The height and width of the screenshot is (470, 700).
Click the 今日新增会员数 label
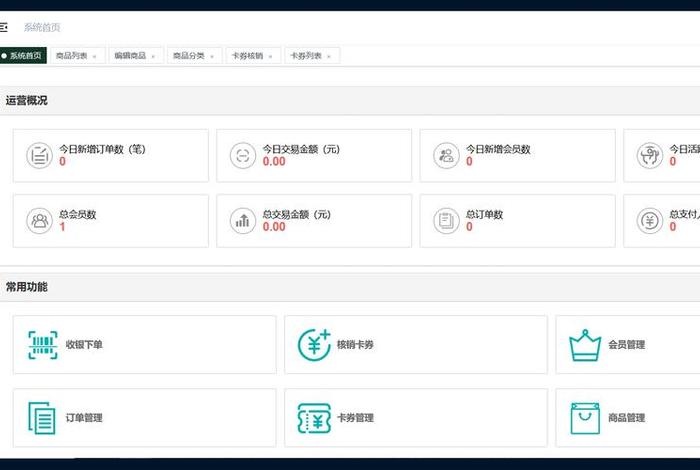498,149
